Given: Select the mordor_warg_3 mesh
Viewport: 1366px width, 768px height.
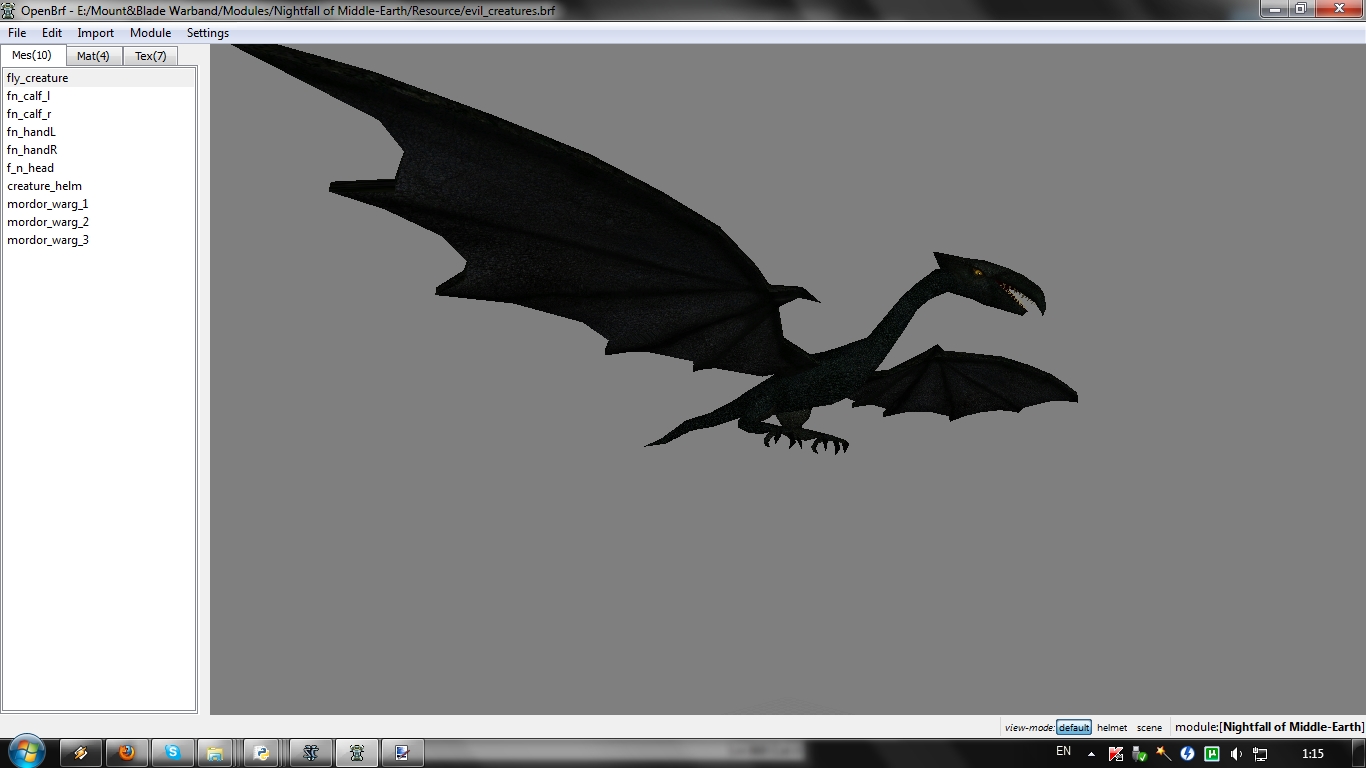Looking at the screenshot, I should (99, 240).
